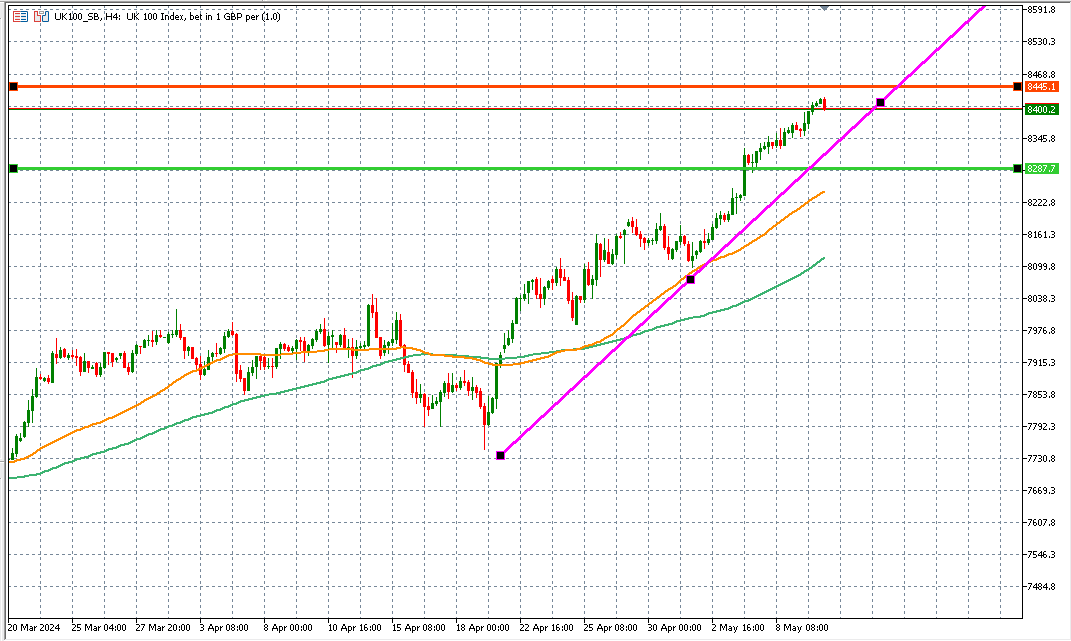Select right handle of orange horizontal line

click(x=1017, y=87)
